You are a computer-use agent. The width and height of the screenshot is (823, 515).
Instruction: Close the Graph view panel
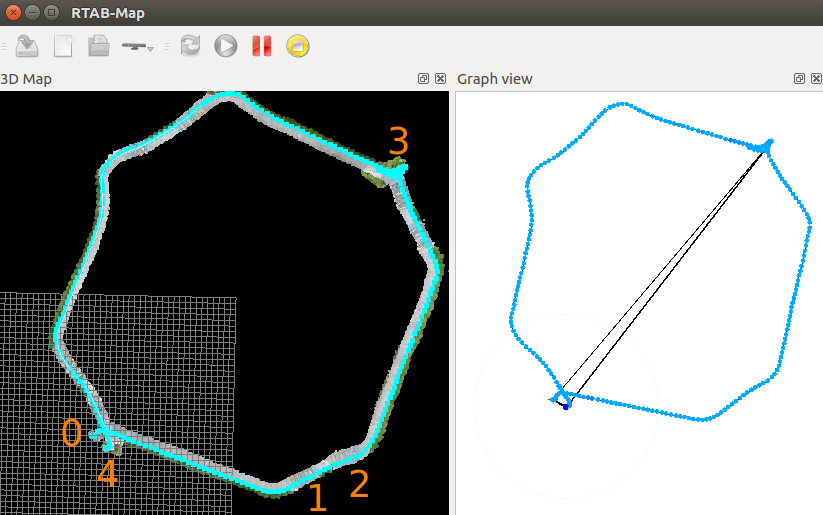point(815,79)
